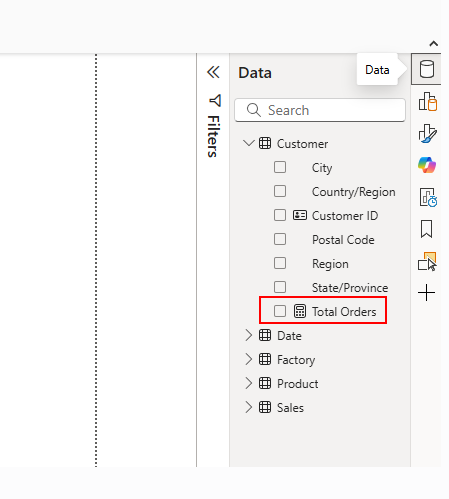Screen dimensions: 449x499
Task: Click the Total Orders calculator icon
Action: coord(300,311)
